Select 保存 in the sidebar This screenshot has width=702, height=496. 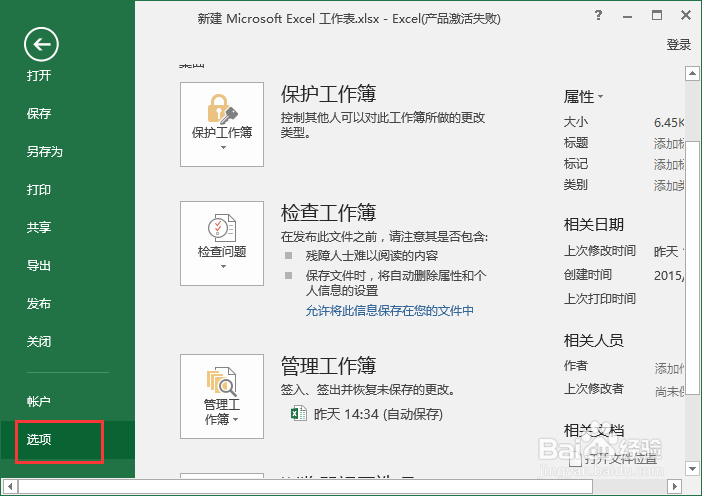click(x=39, y=113)
